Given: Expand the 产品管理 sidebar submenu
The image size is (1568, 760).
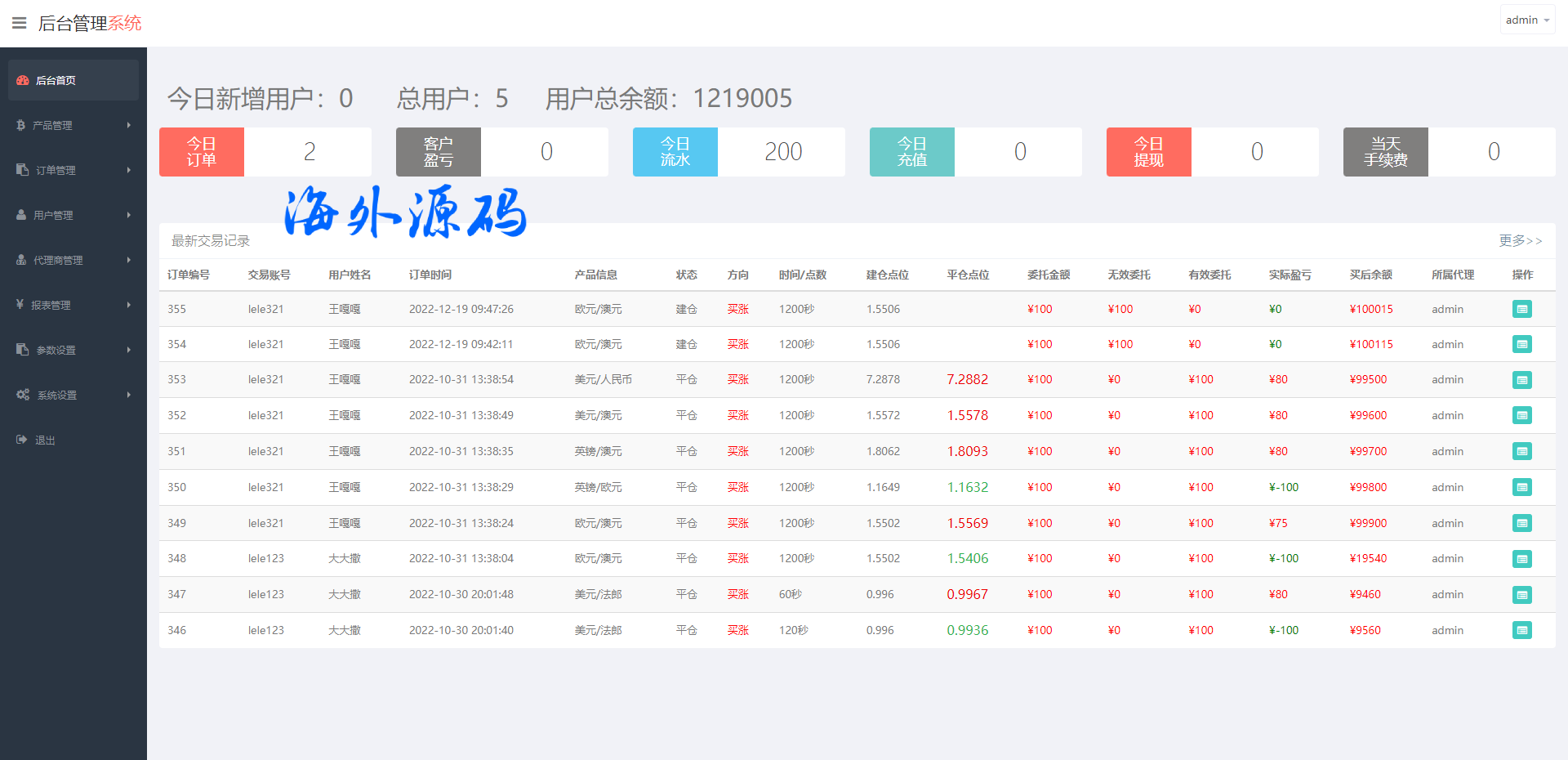Looking at the screenshot, I should [x=128, y=125].
